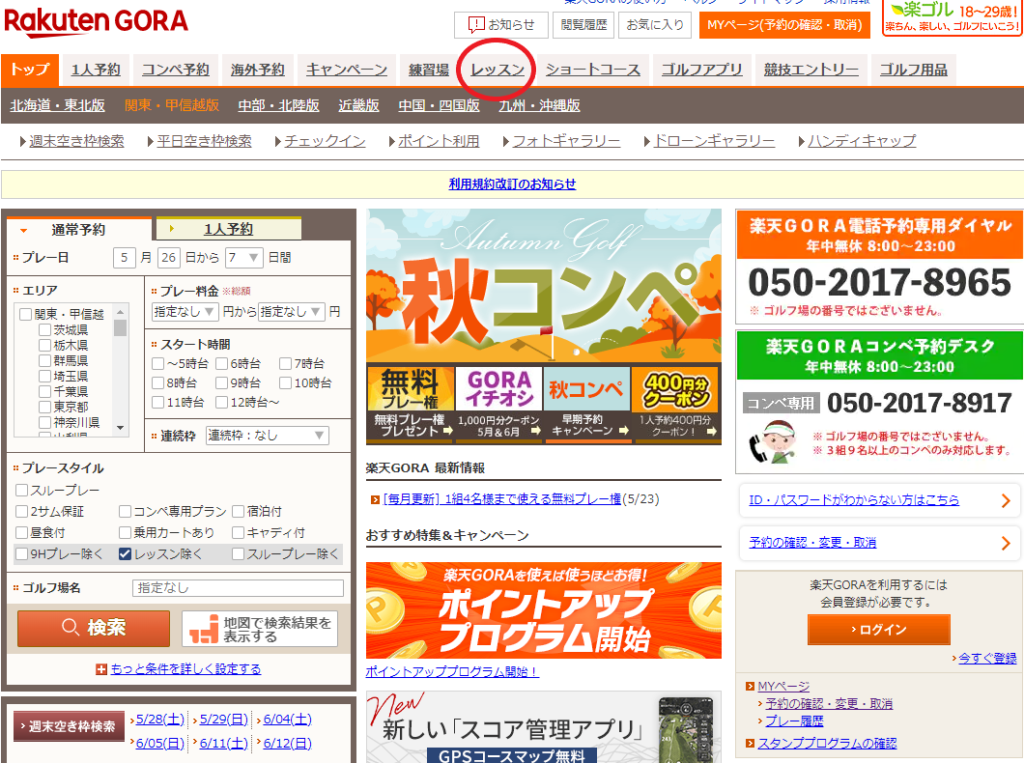Select the 通常予約 search form tab
This screenshot has height=763, width=1024.
78,230
